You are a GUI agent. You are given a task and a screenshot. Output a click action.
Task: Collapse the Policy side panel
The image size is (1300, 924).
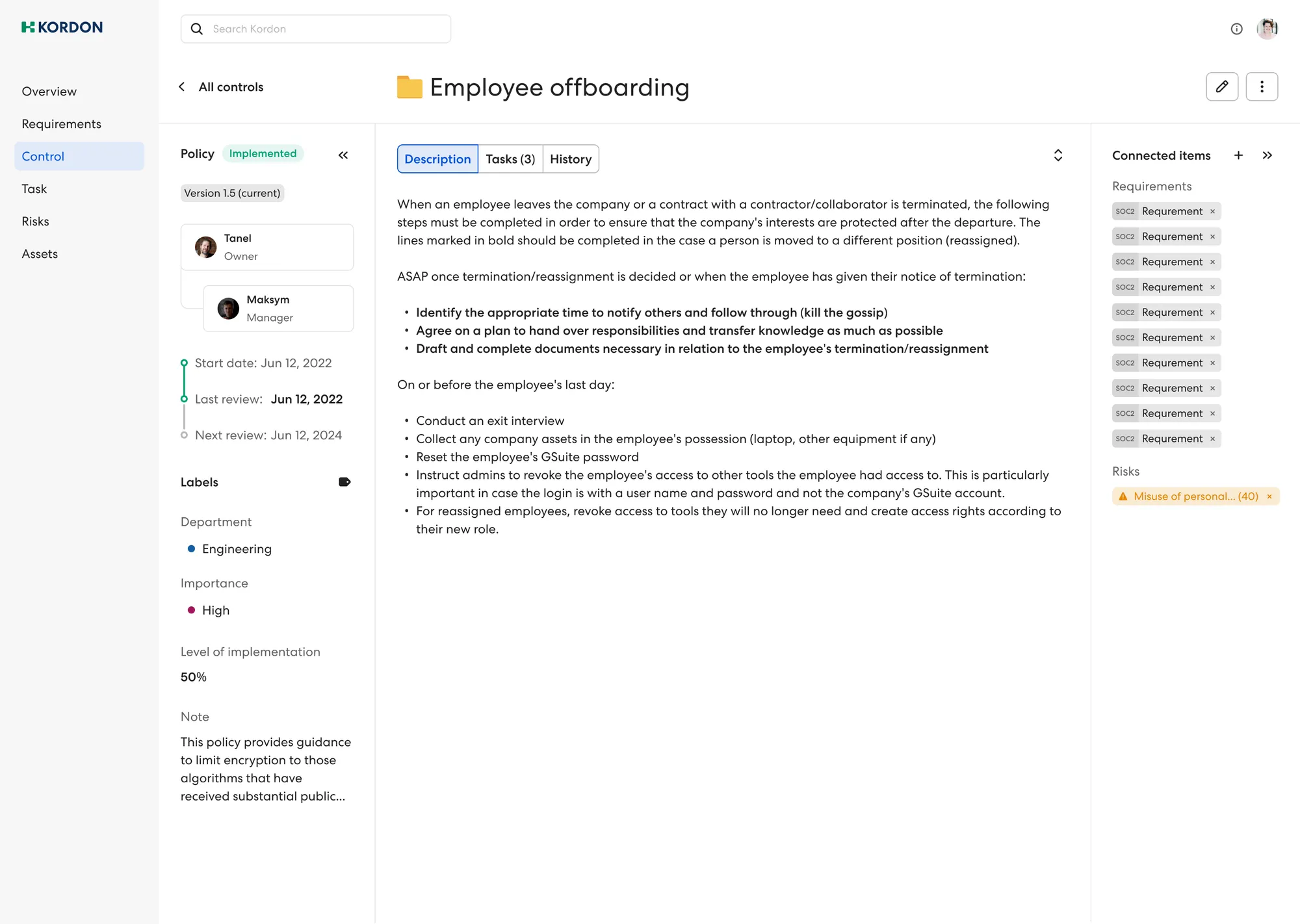pyautogui.click(x=343, y=155)
